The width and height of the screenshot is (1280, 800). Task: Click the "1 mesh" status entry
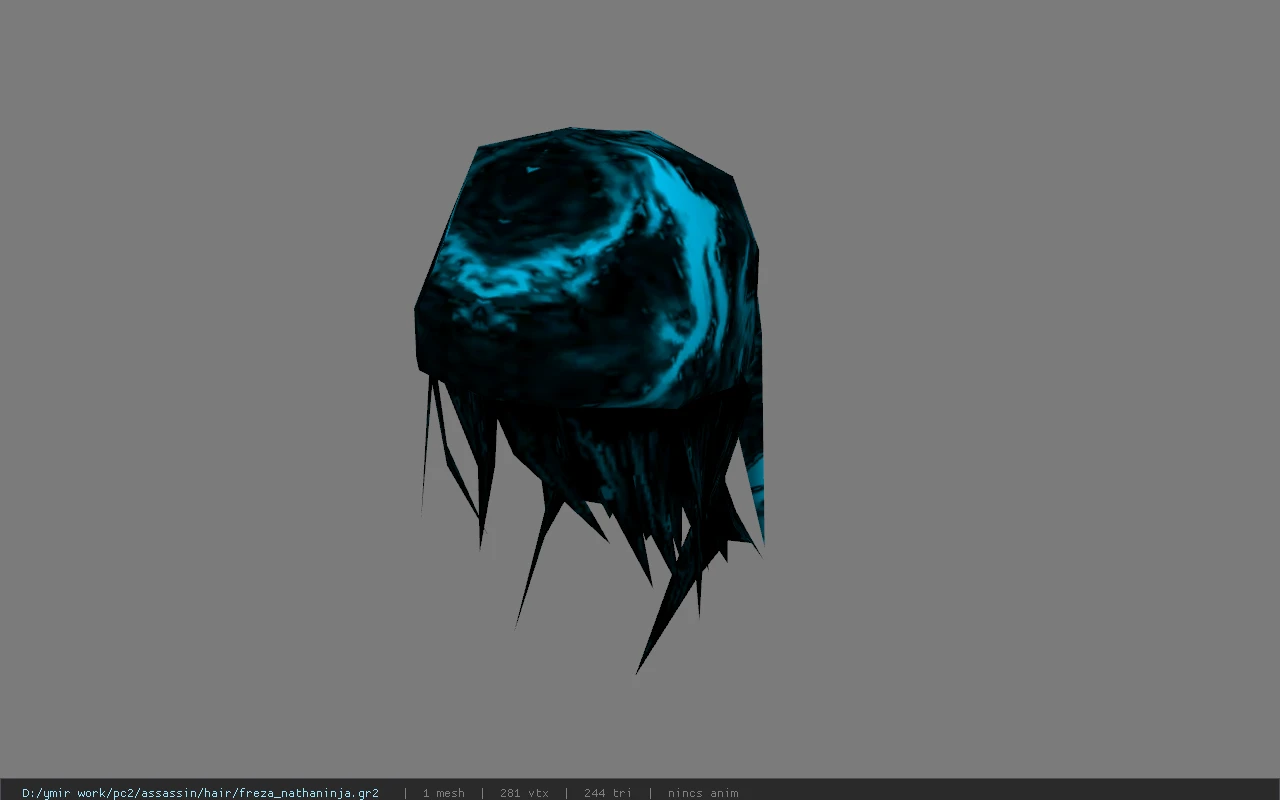tap(443, 793)
